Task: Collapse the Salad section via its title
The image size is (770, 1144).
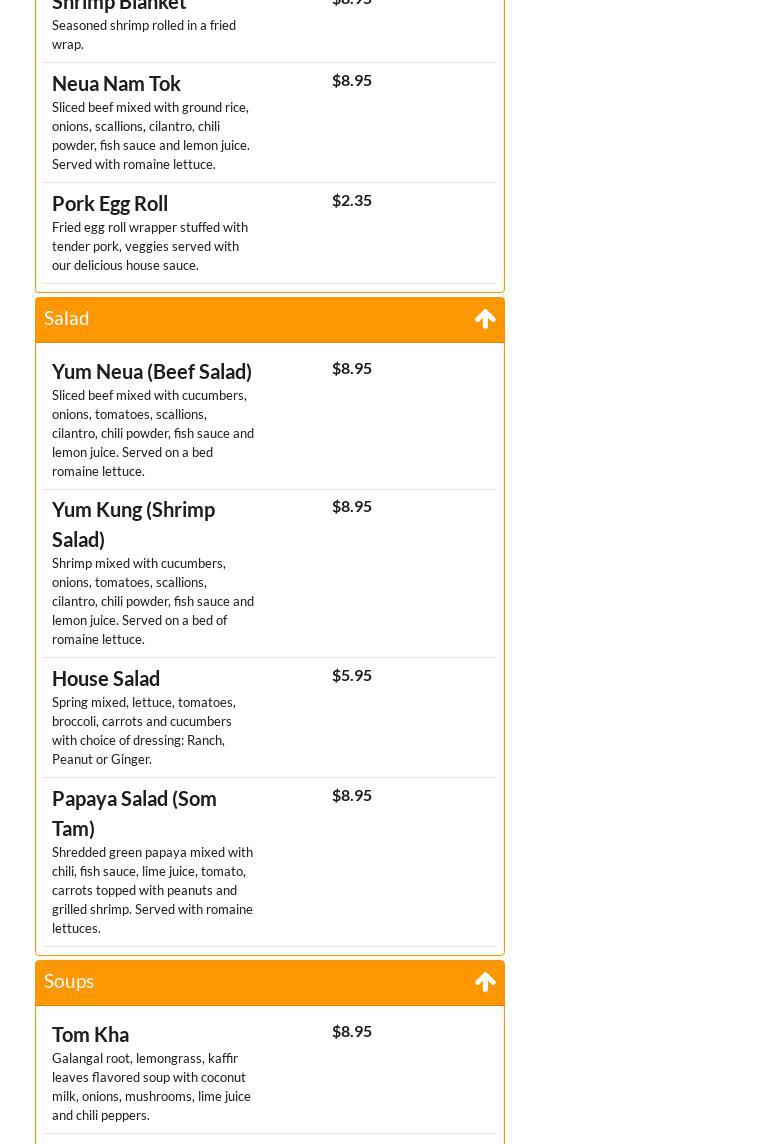Action: click(67, 318)
